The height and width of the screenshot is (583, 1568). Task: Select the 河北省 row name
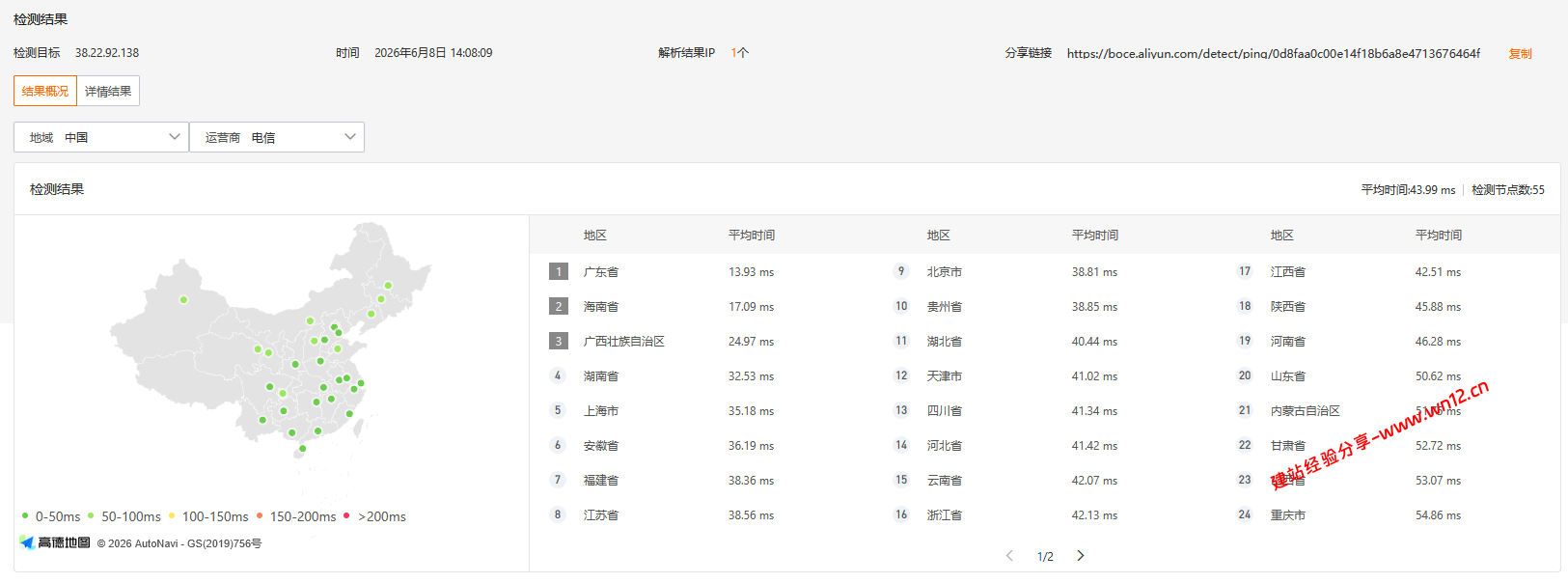click(945, 446)
